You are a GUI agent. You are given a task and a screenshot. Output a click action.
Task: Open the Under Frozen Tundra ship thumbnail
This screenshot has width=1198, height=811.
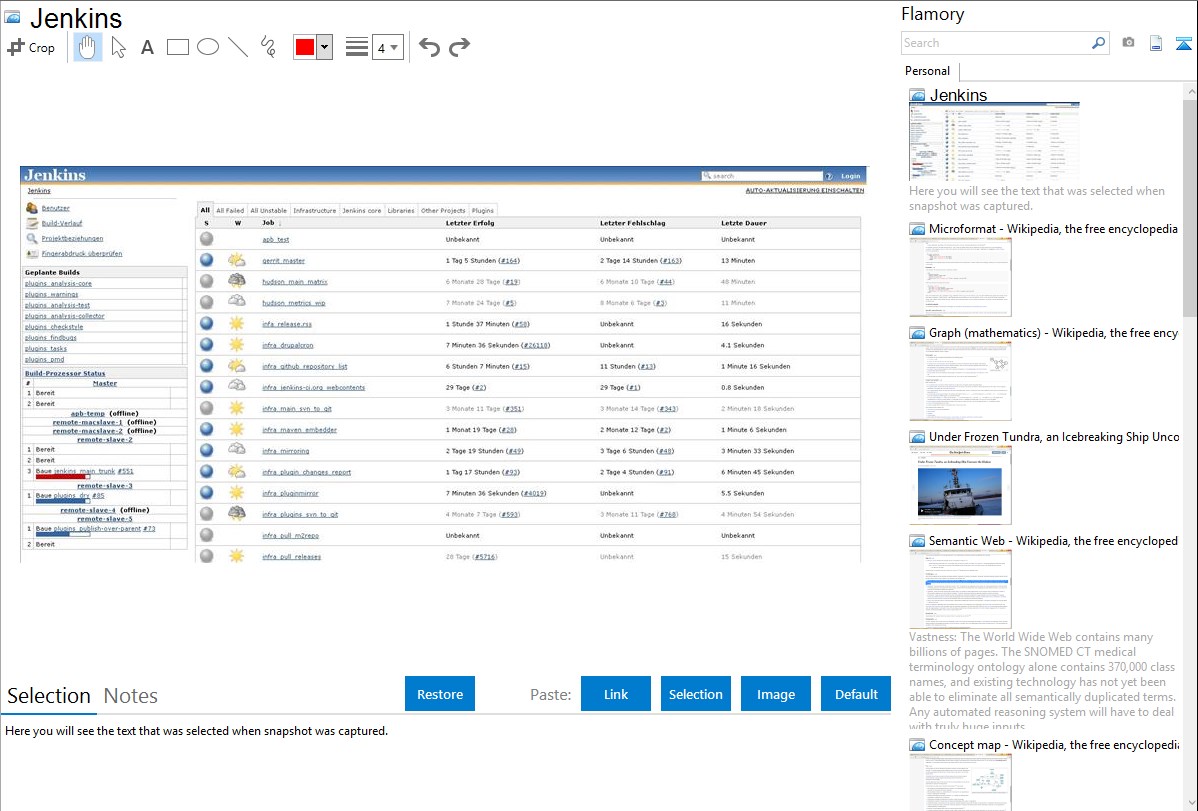point(960,485)
